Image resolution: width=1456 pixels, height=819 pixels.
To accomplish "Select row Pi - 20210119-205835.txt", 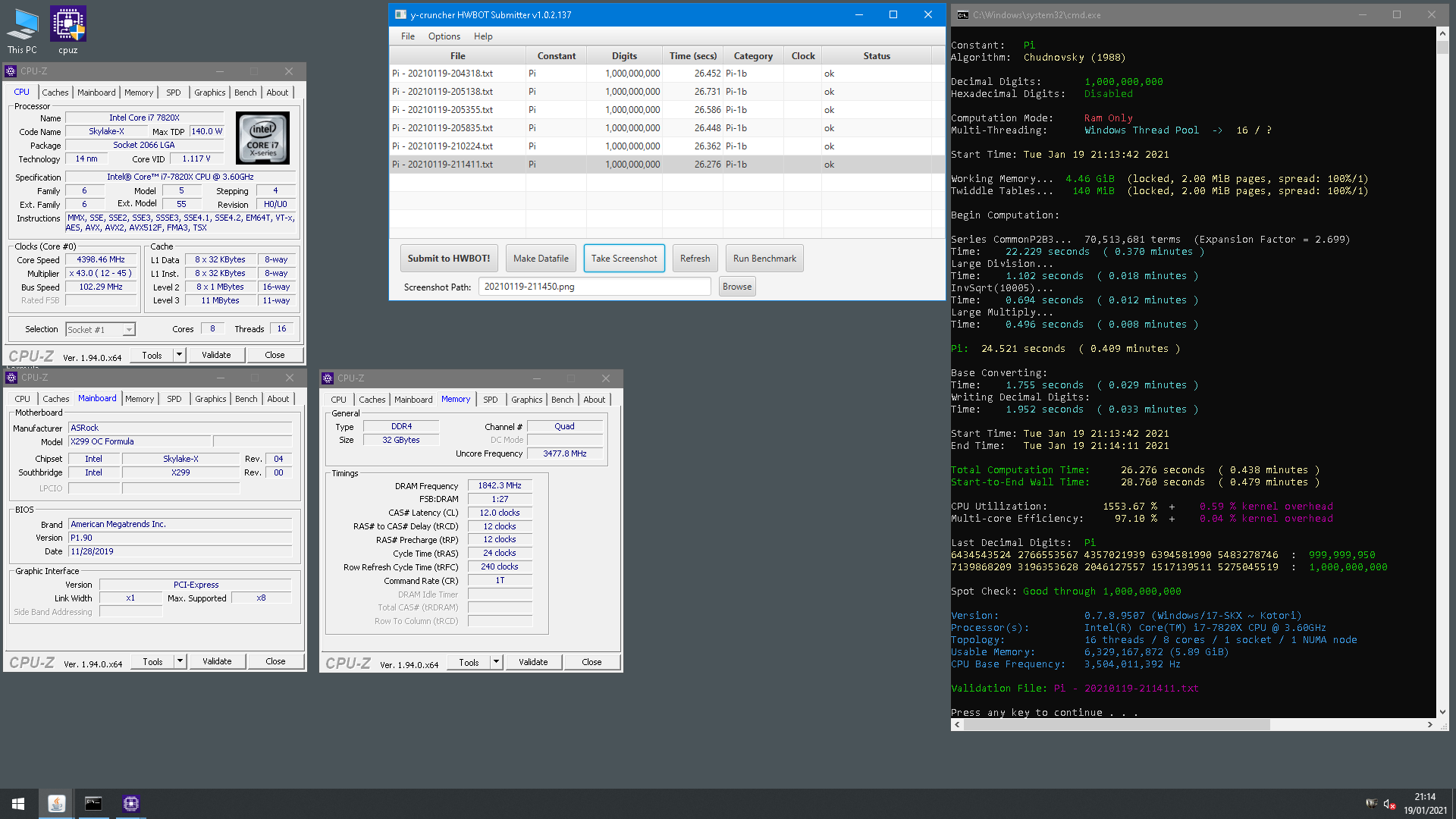I will [x=661, y=128].
